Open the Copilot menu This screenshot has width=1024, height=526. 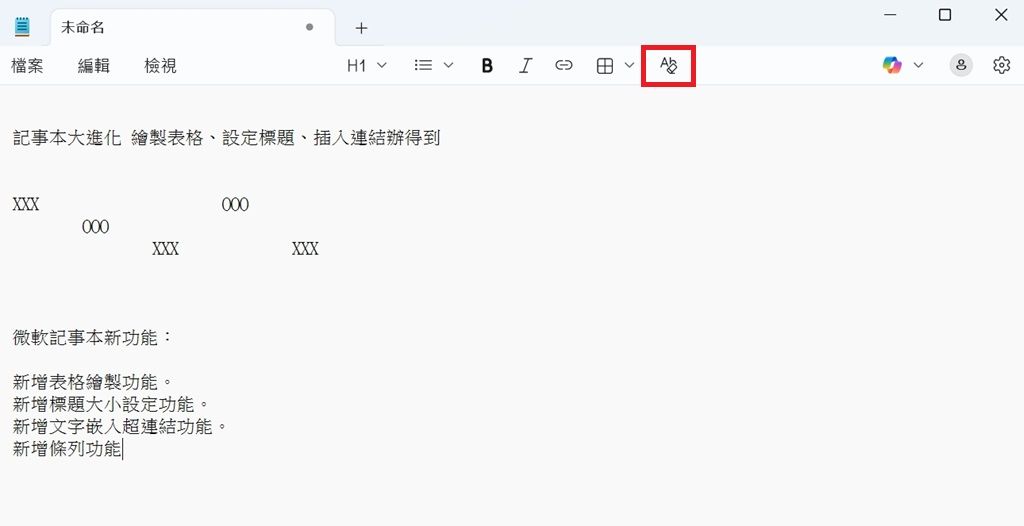[891, 65]
